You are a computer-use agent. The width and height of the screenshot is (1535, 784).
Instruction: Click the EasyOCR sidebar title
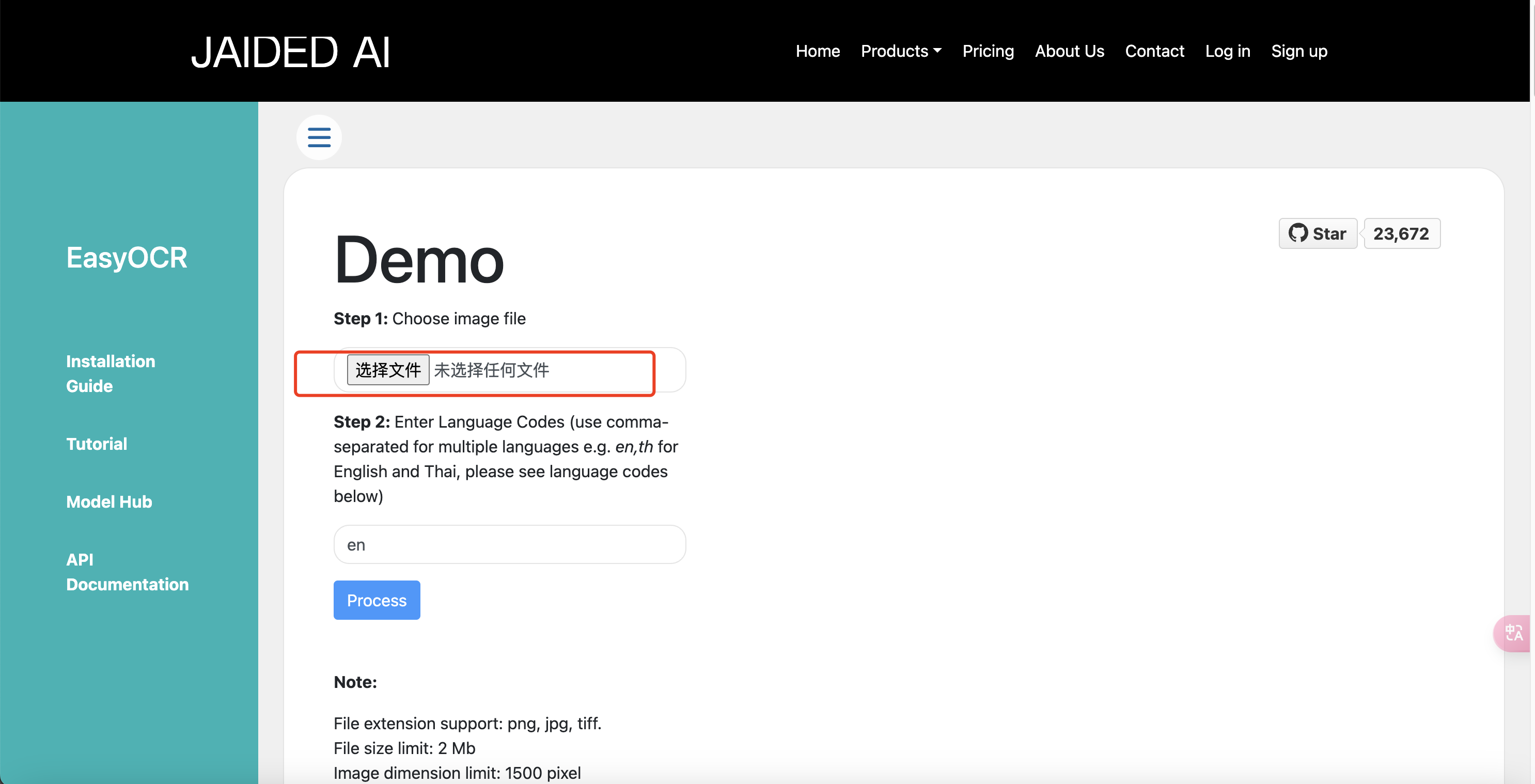tap(127, 258)
